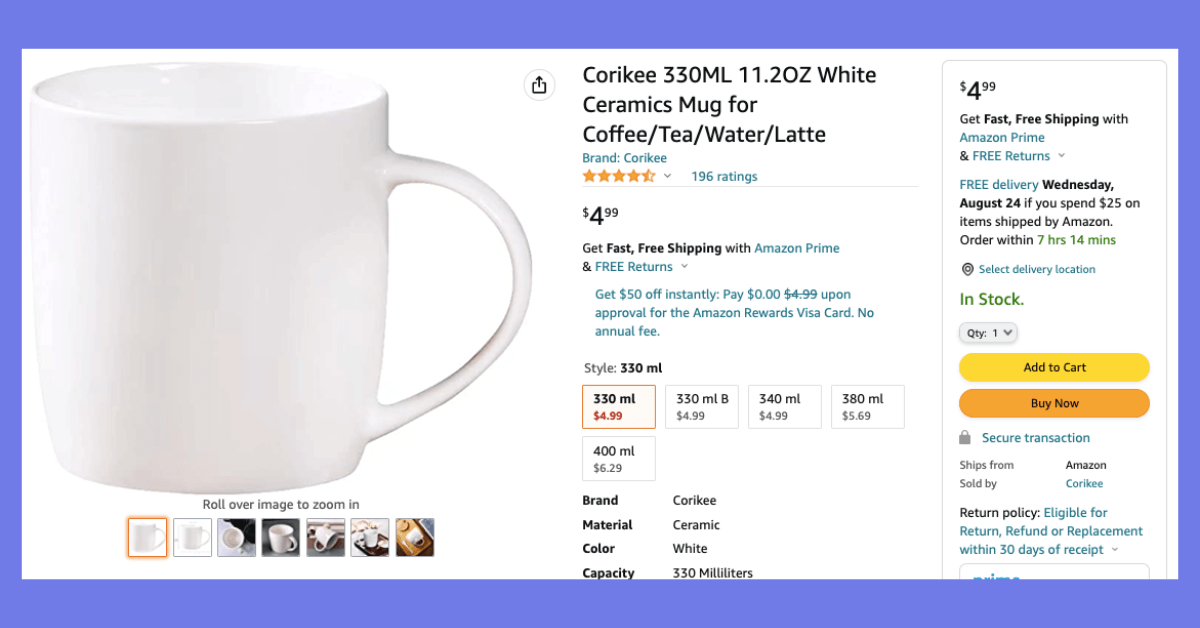Switch to the 330 ml B style option
1200x628 pixels.
coord(701,406)
